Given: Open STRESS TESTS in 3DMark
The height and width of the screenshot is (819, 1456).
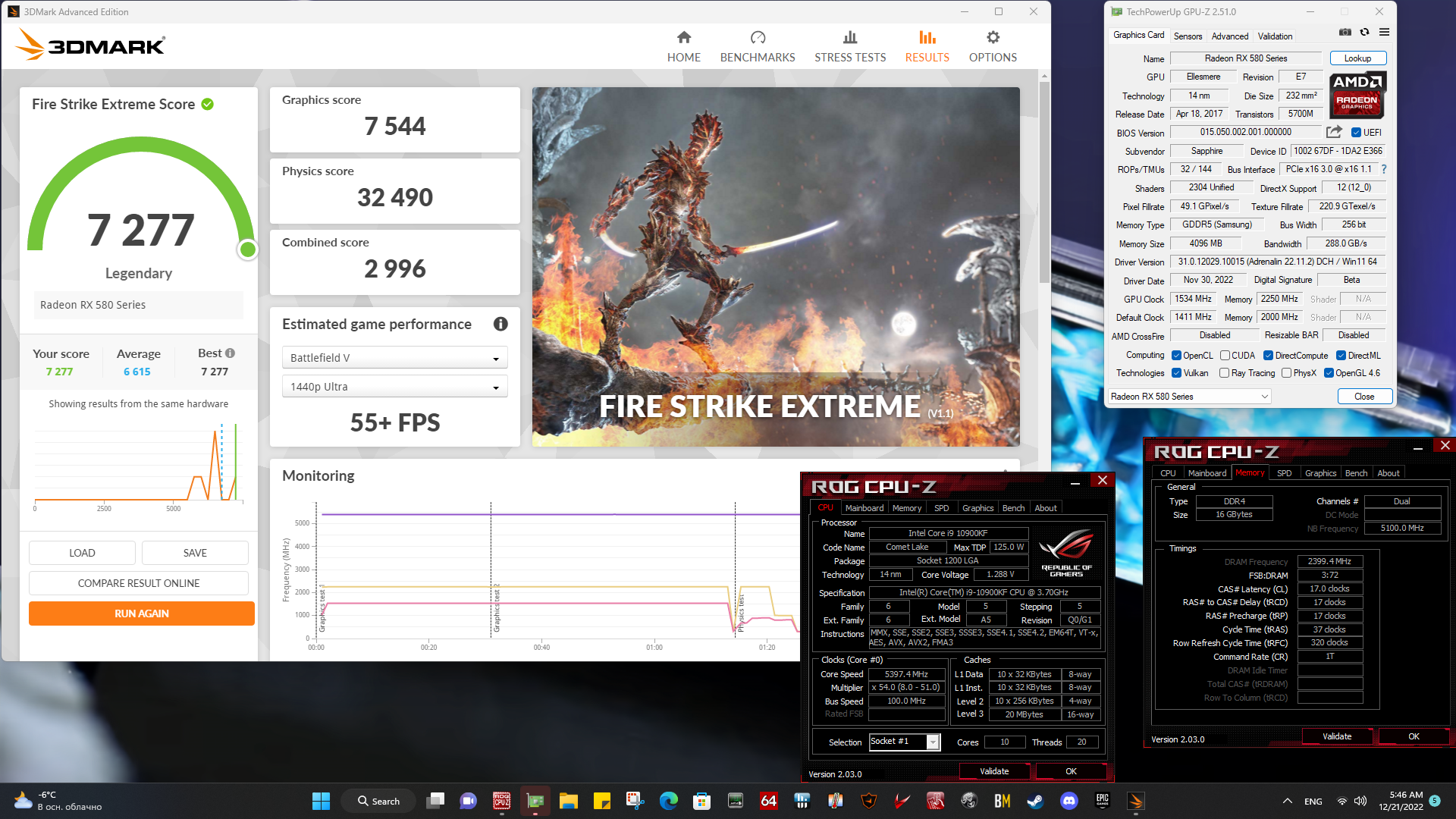Looking at the screenshot, I should tap(850, 46).
